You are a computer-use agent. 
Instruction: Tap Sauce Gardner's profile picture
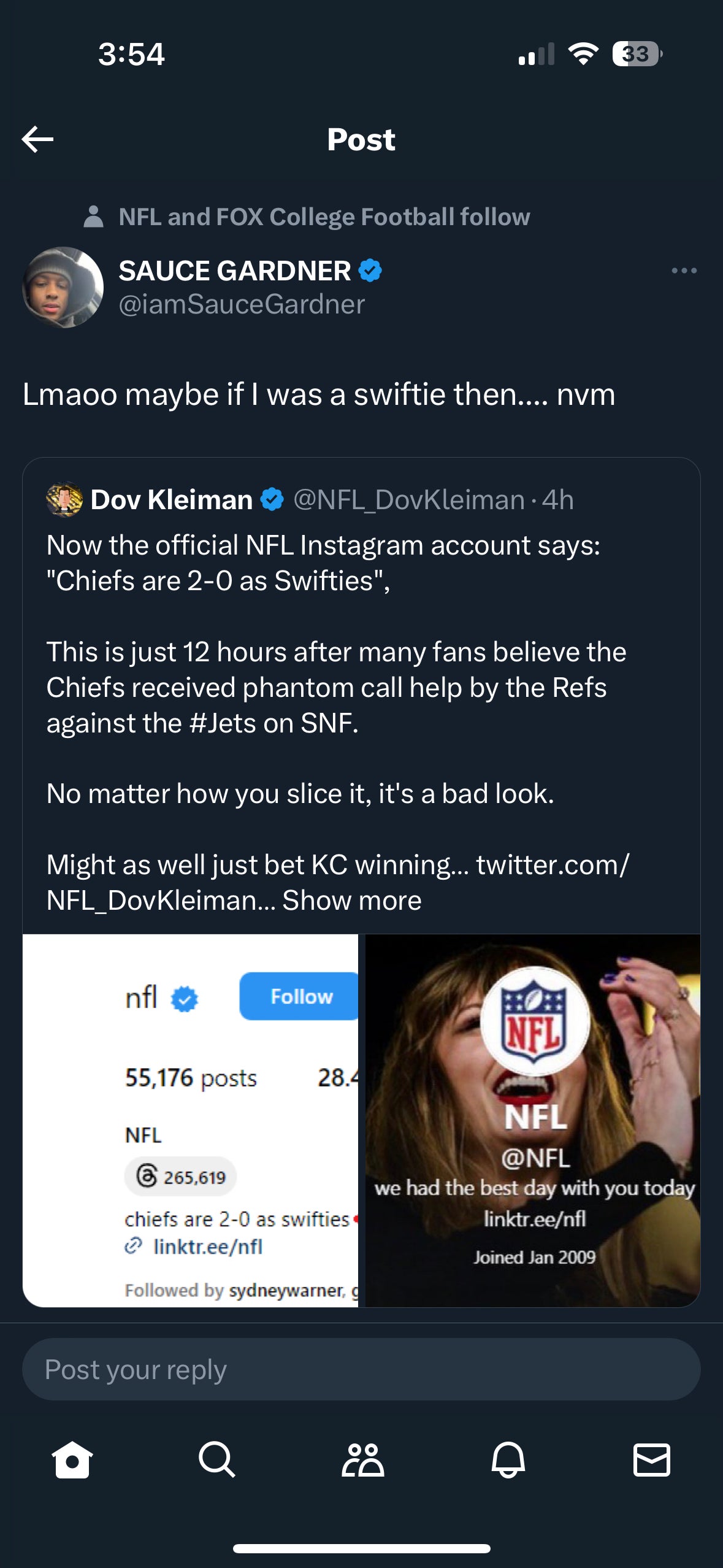[x=63, y=287]
